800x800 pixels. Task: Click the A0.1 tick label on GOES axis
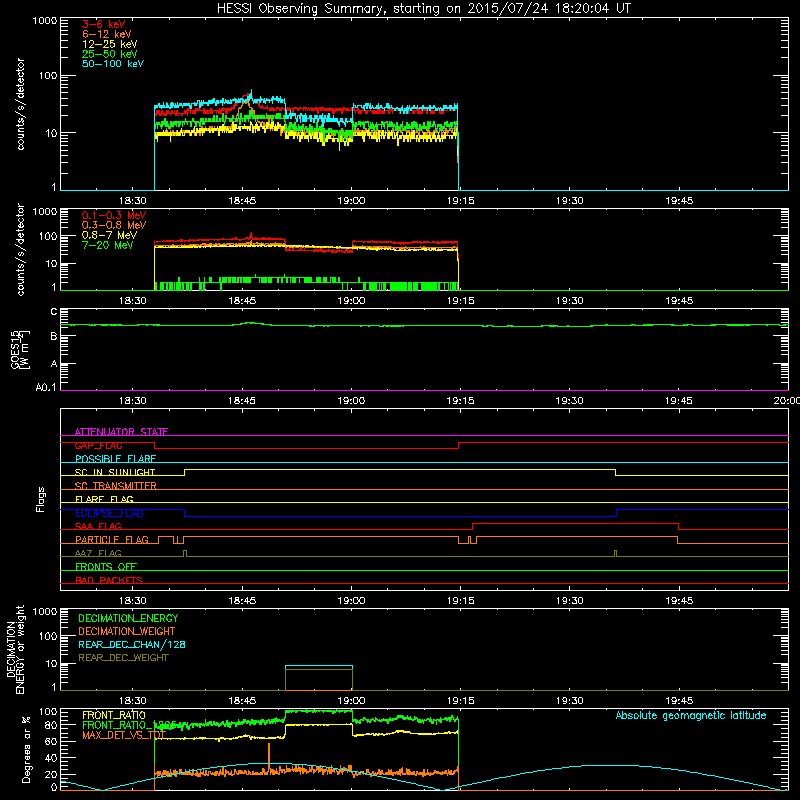(x=46, y=388)
